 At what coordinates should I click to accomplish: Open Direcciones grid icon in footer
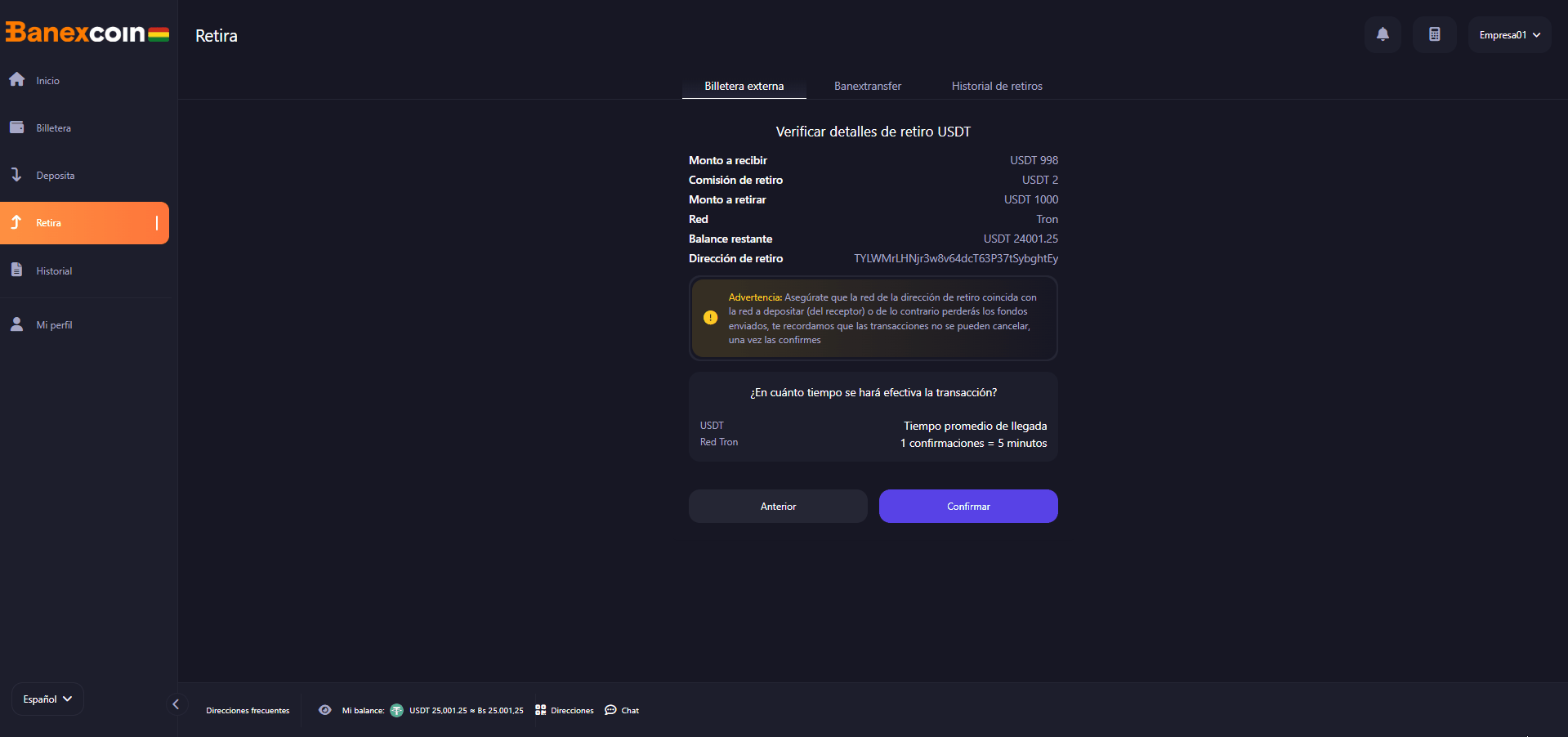click(540, 710)
